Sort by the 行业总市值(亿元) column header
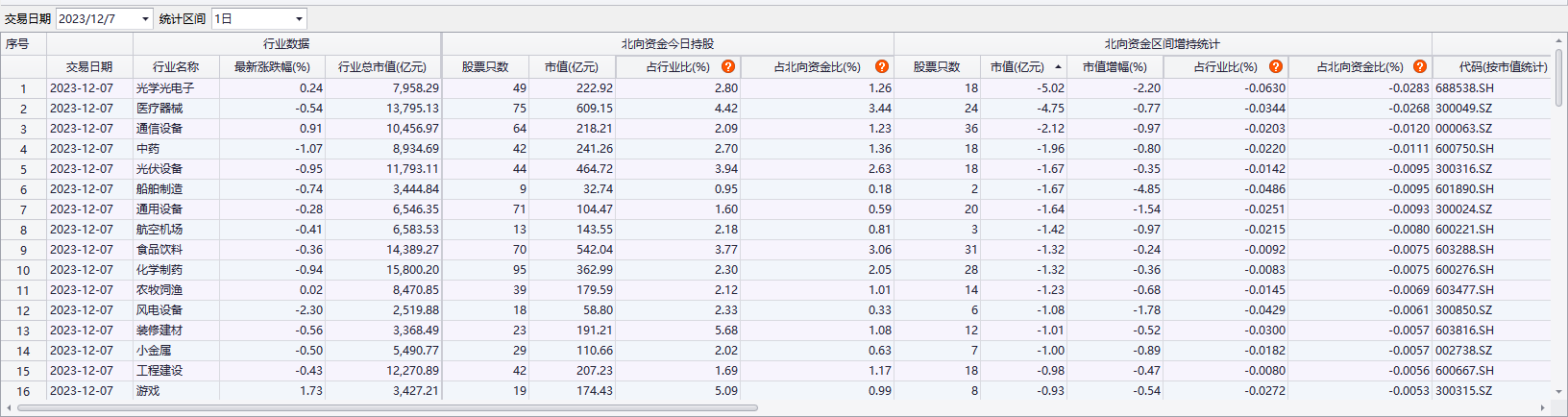This screenshot has width=1568, height=417. pos(382,66)
